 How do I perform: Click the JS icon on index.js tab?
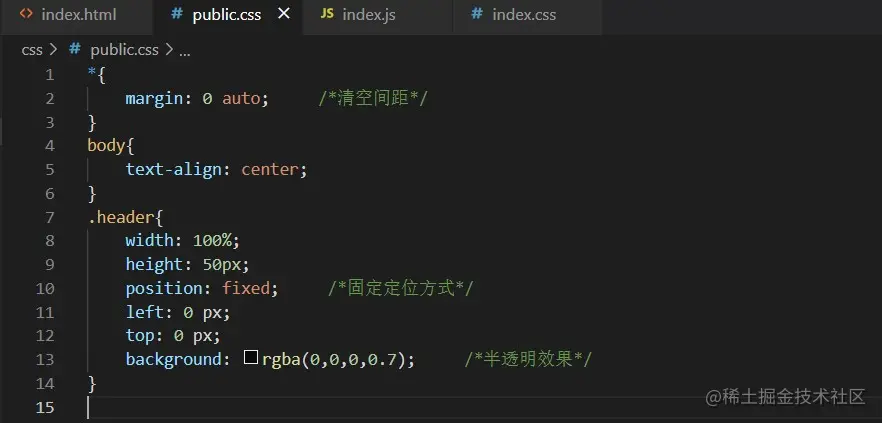coord(327,14)
